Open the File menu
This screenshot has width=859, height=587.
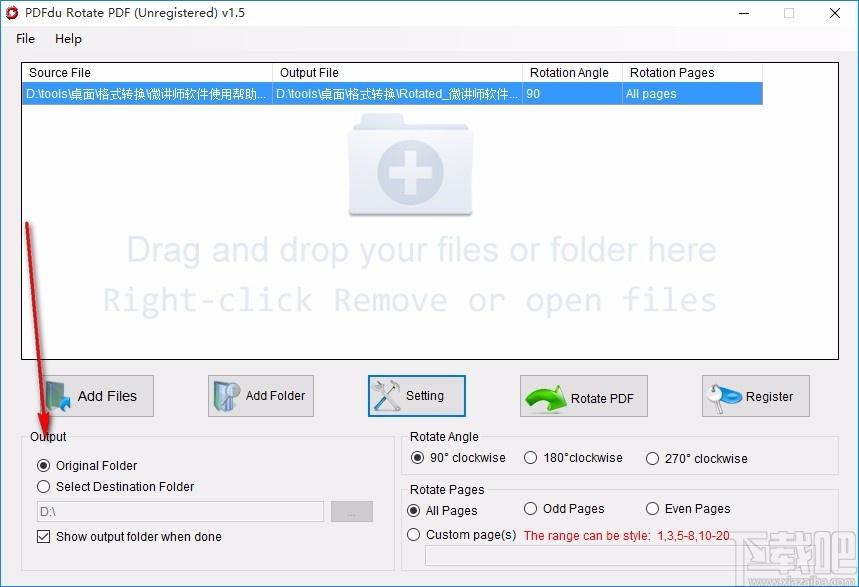[26, 39]
